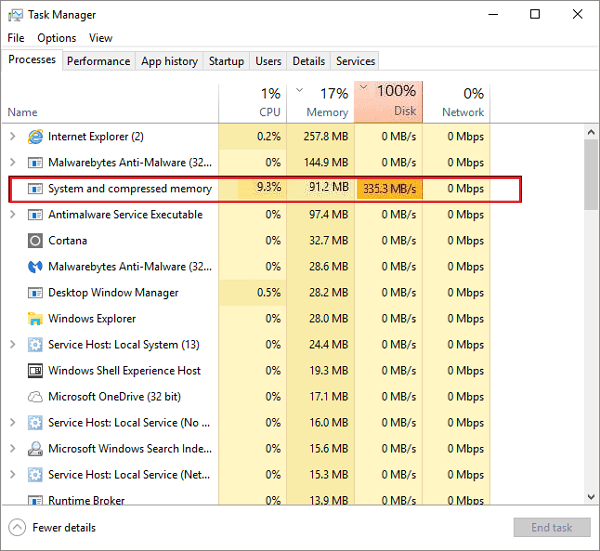Click the Windows Shell Experience Host icon

pyautogui.click(x=35, y=371)
